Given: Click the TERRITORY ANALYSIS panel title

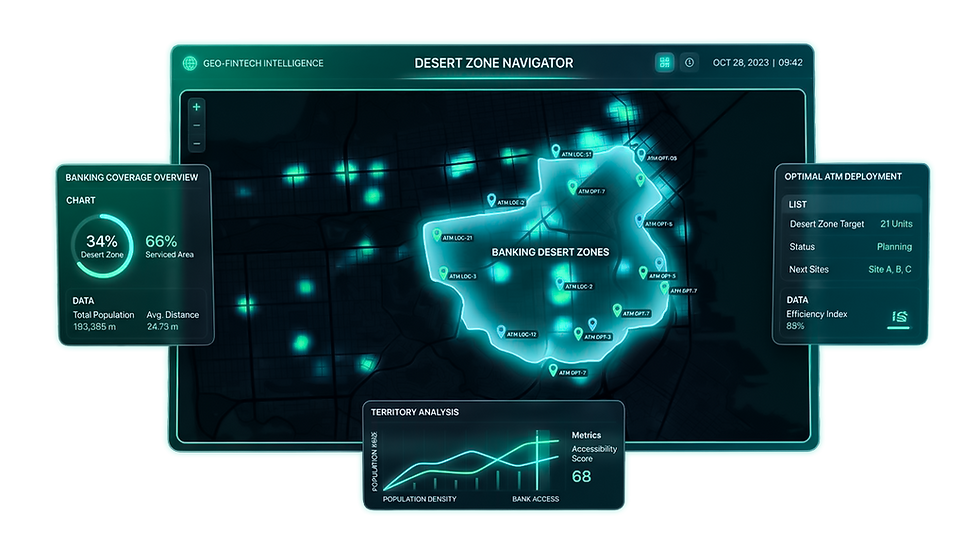Looking at the screenshot, I should (x=415, y=413).
